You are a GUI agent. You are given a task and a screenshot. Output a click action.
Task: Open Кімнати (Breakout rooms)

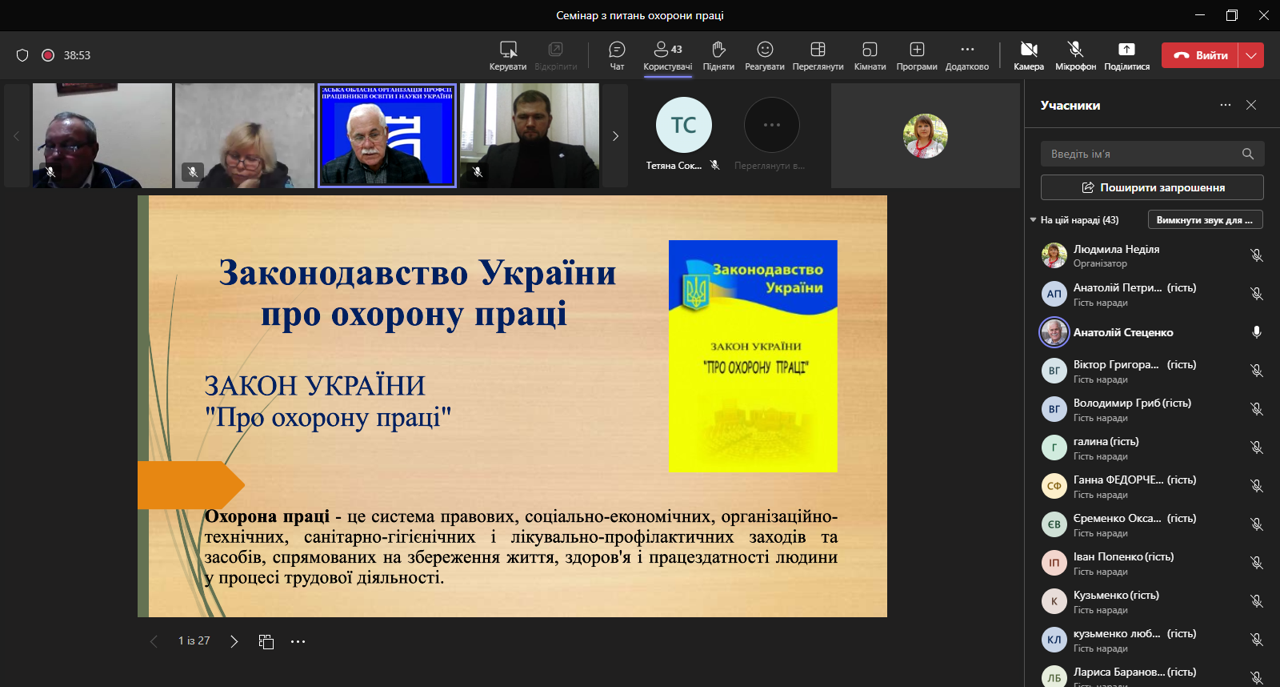(869, 55)
